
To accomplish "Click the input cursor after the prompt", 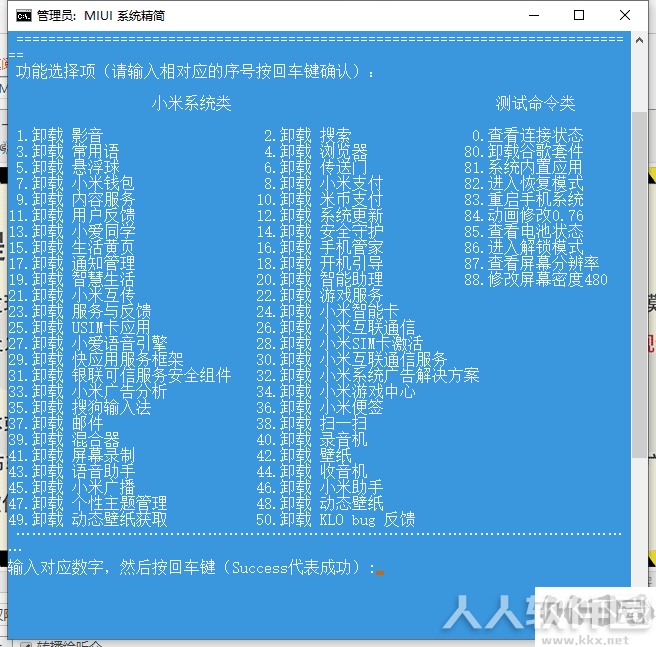I will (x=380, y=572).
